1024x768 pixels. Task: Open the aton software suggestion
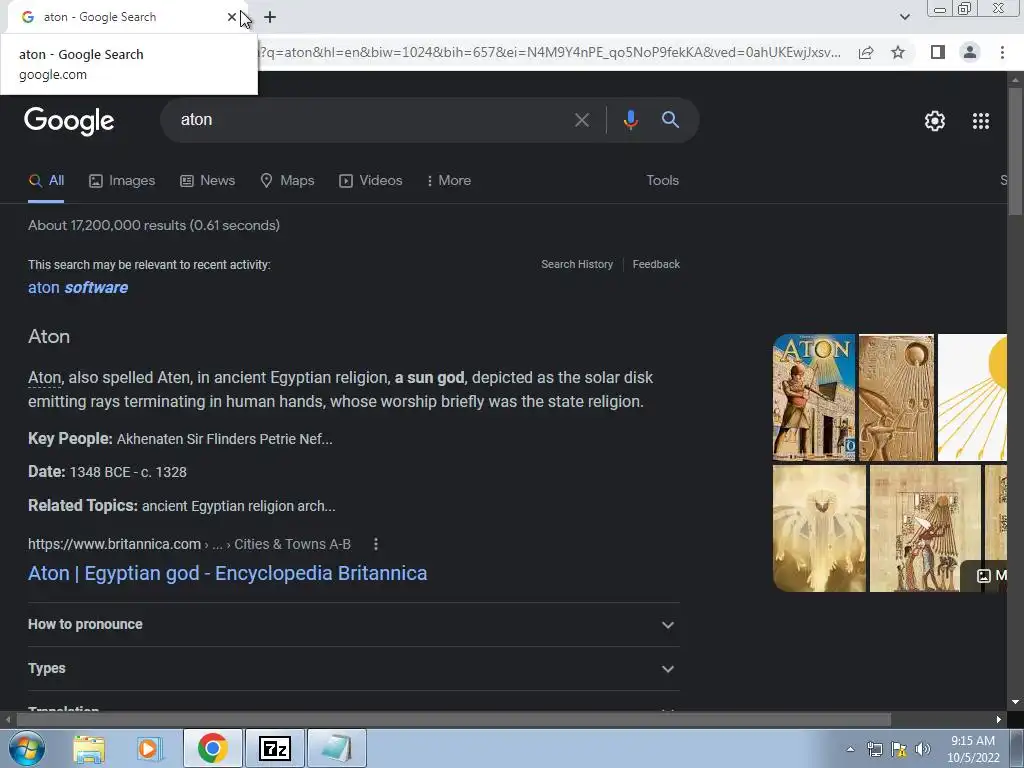[x=78, y=288]
